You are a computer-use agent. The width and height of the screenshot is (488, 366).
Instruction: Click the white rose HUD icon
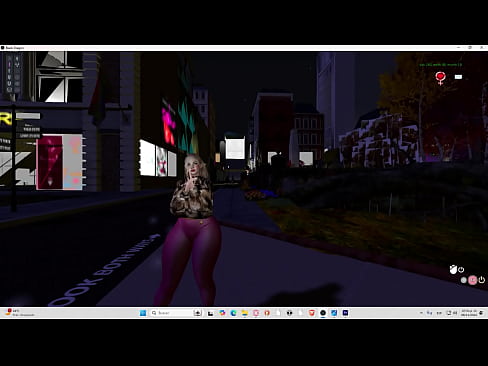453,269
